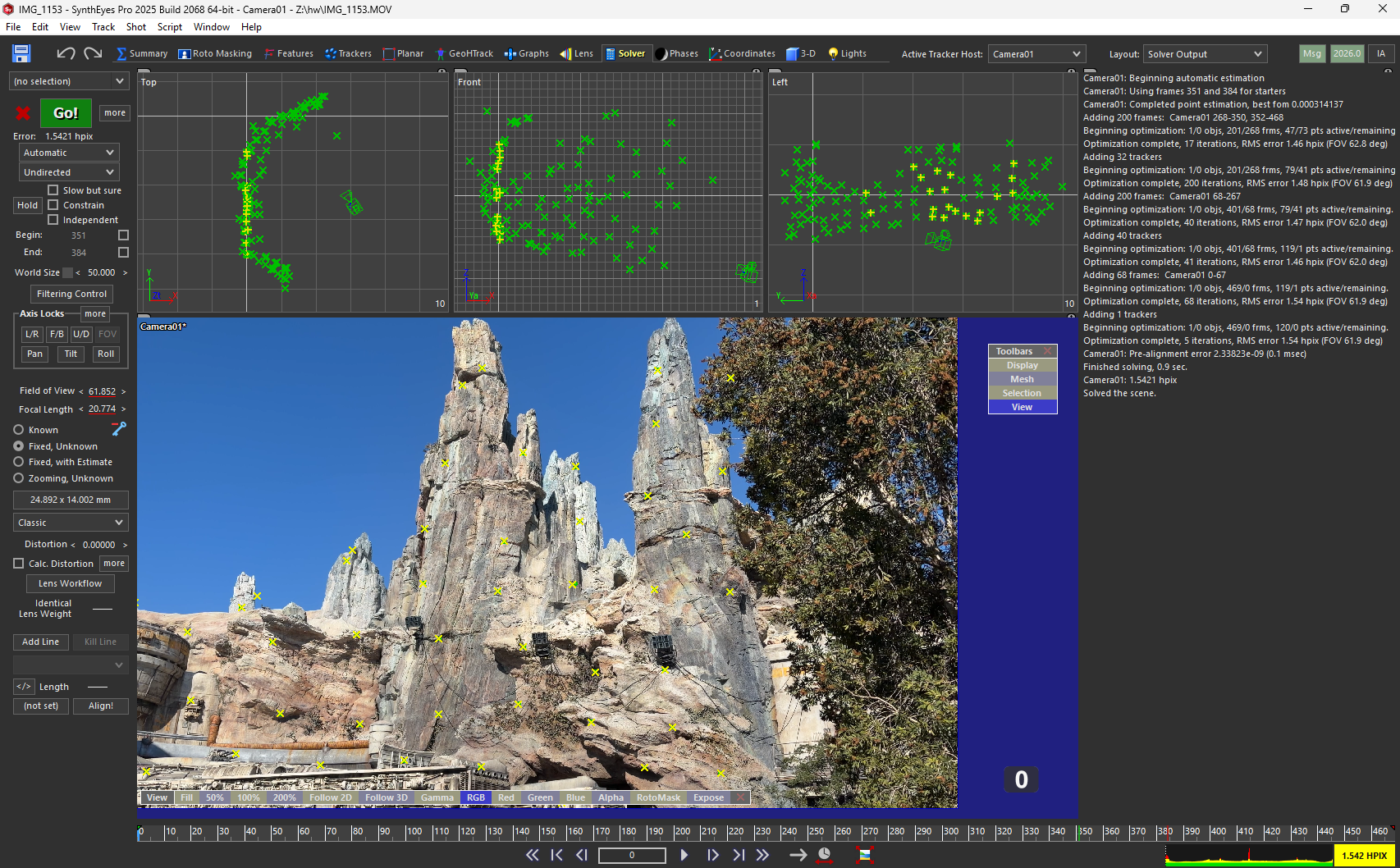The image size is (1400, 868).
Task: Switch to the Graphs room tab
Action: pyautogui.click(x=527, y=53)
